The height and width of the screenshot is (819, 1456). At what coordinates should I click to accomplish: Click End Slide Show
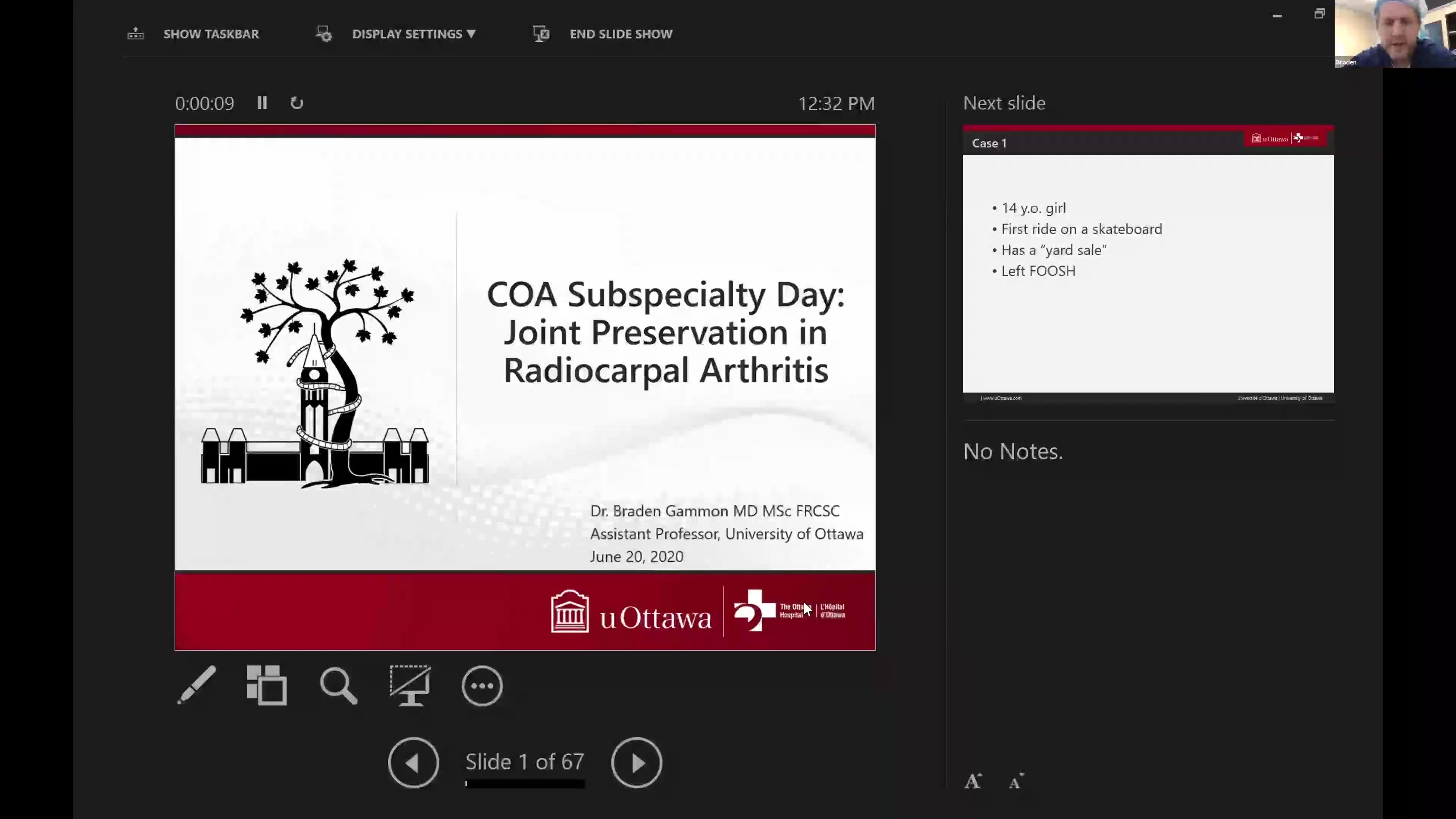pyautogui.click(x=621, y=34)
